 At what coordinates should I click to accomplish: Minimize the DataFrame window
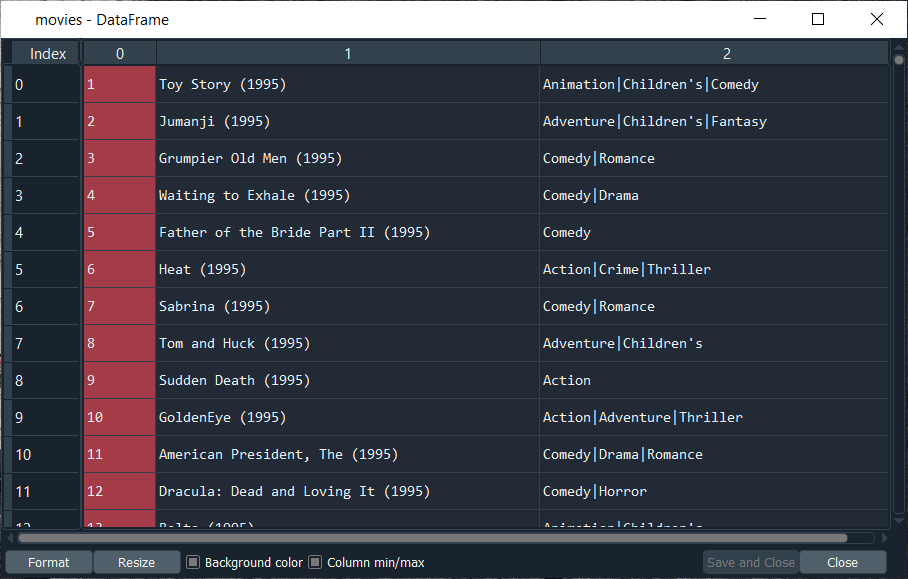click(759, 19)
